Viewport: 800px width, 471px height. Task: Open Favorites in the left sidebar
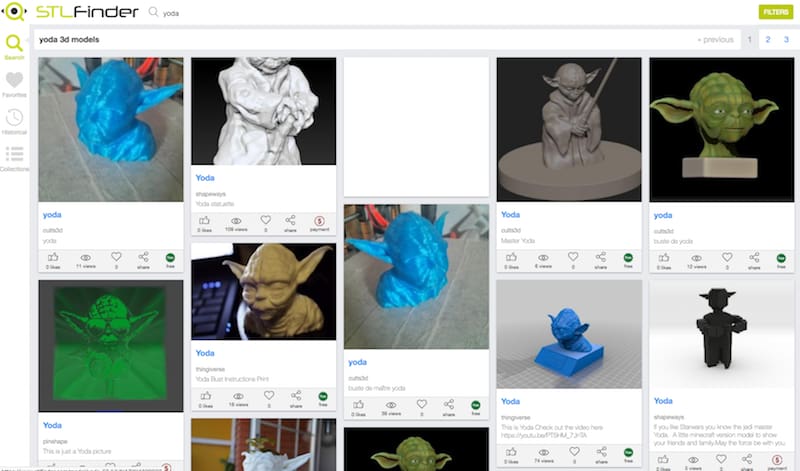click(x=14, y=84)
